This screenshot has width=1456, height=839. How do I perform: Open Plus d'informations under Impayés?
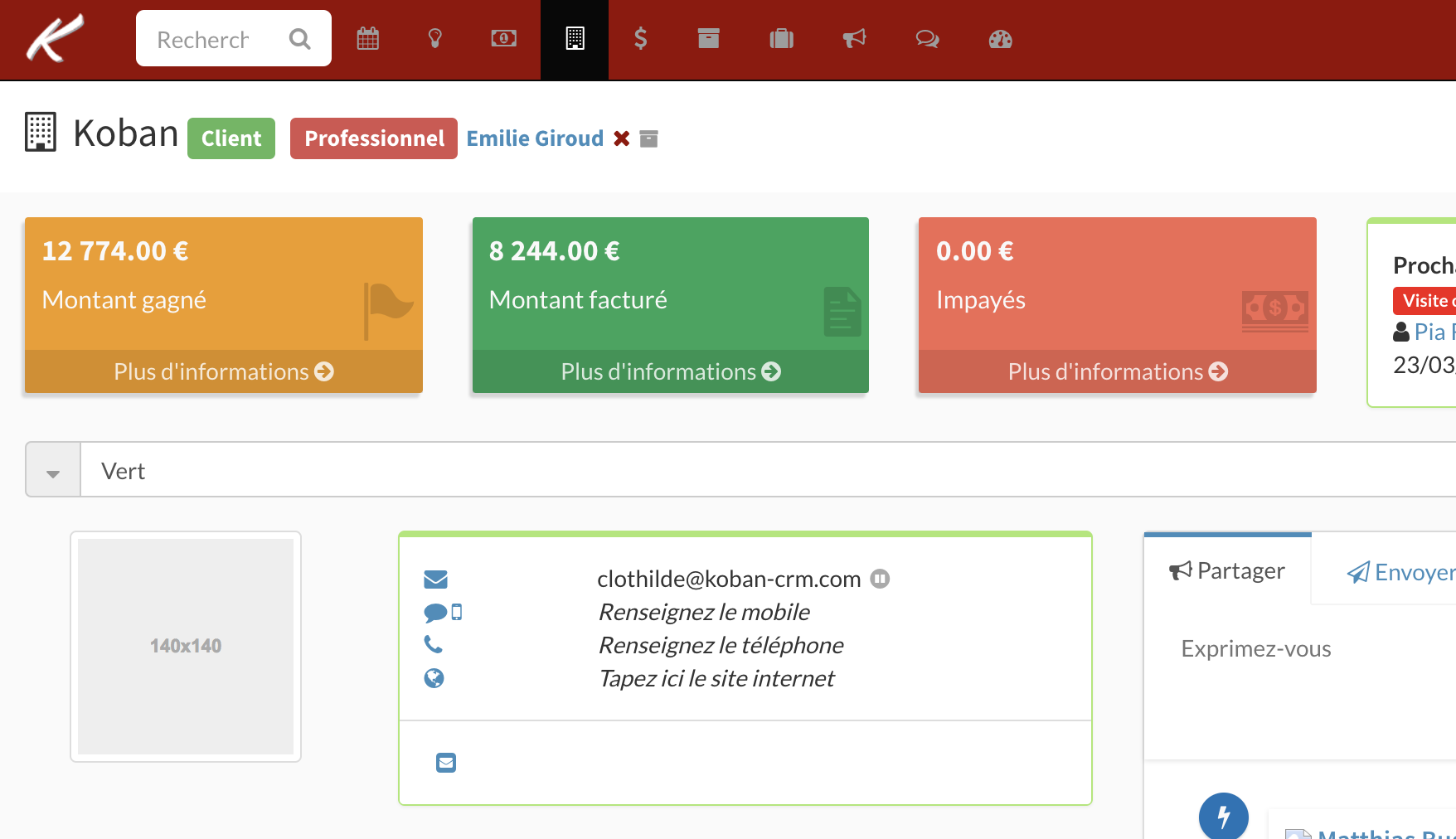pyautogui.click(x=1118, y=371)
